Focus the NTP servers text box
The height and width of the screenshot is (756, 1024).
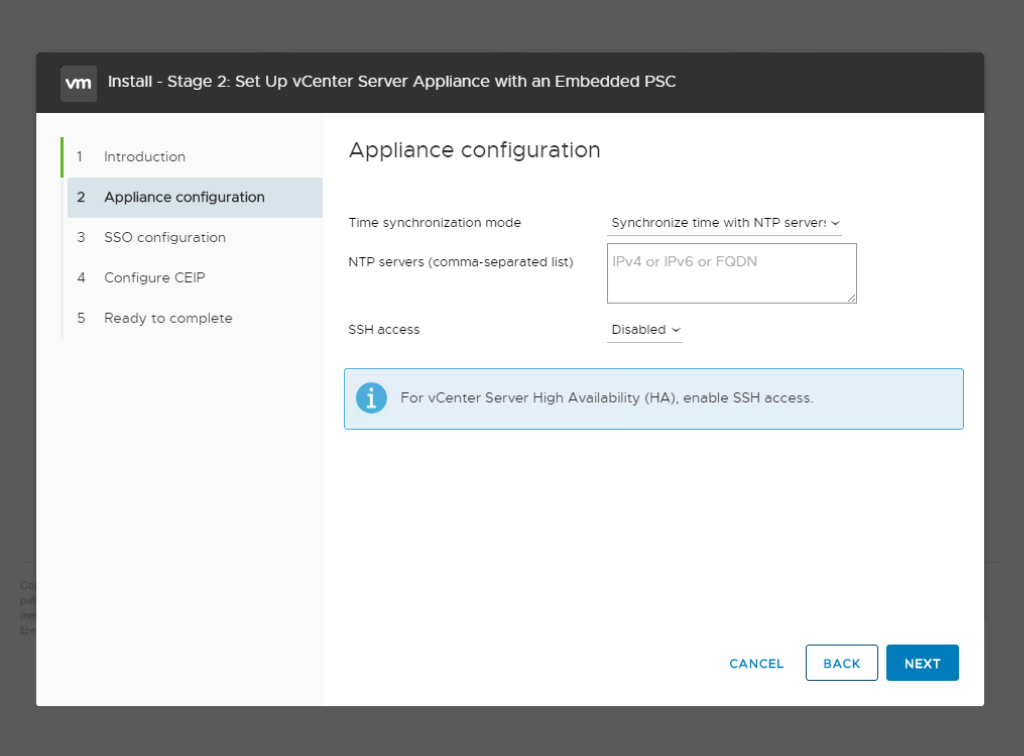(731, 272)
